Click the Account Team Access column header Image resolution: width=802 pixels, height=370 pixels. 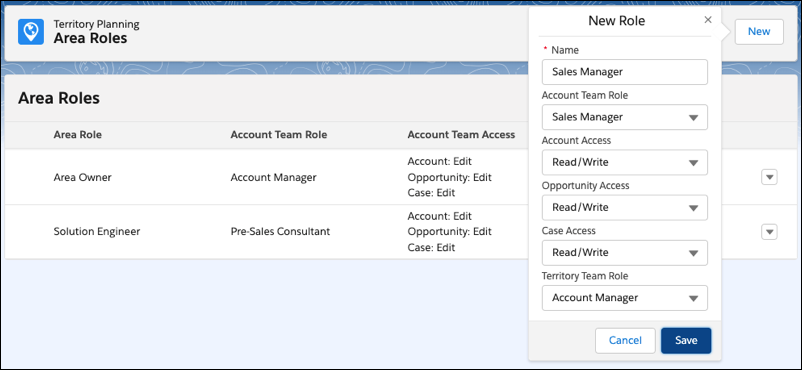(461, 135)
